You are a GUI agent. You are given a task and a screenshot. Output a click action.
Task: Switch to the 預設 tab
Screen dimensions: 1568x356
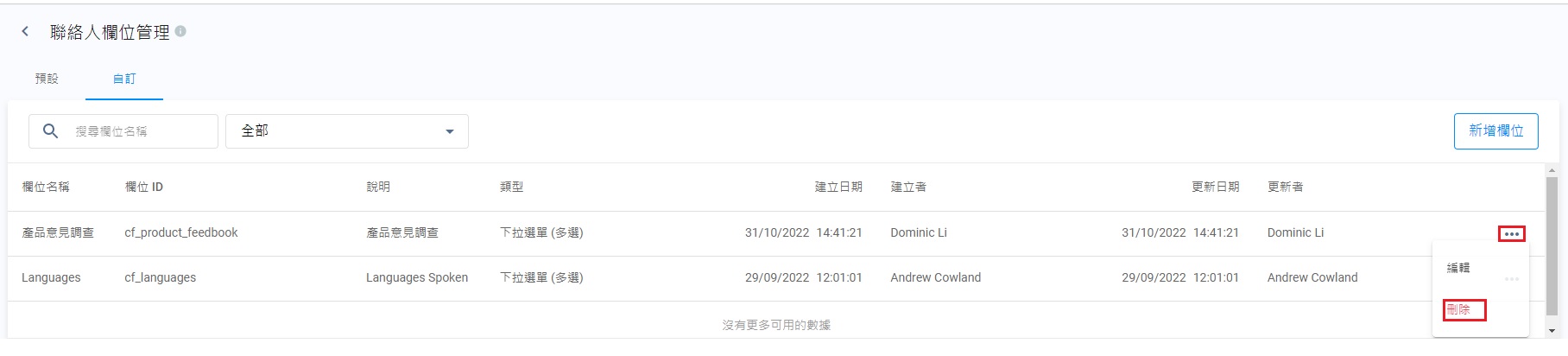click(47, 79)
